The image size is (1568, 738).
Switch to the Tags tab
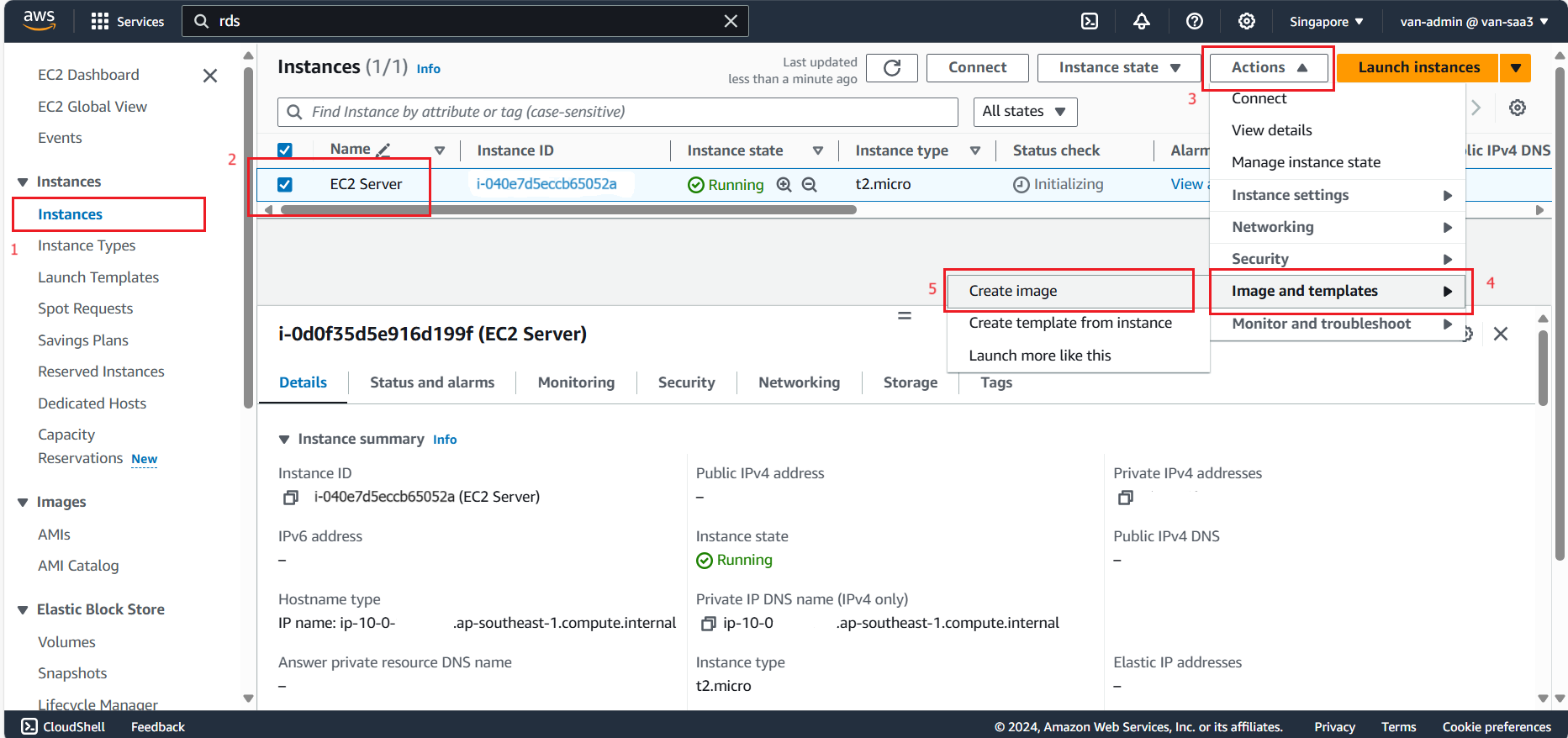coord(996,382)
